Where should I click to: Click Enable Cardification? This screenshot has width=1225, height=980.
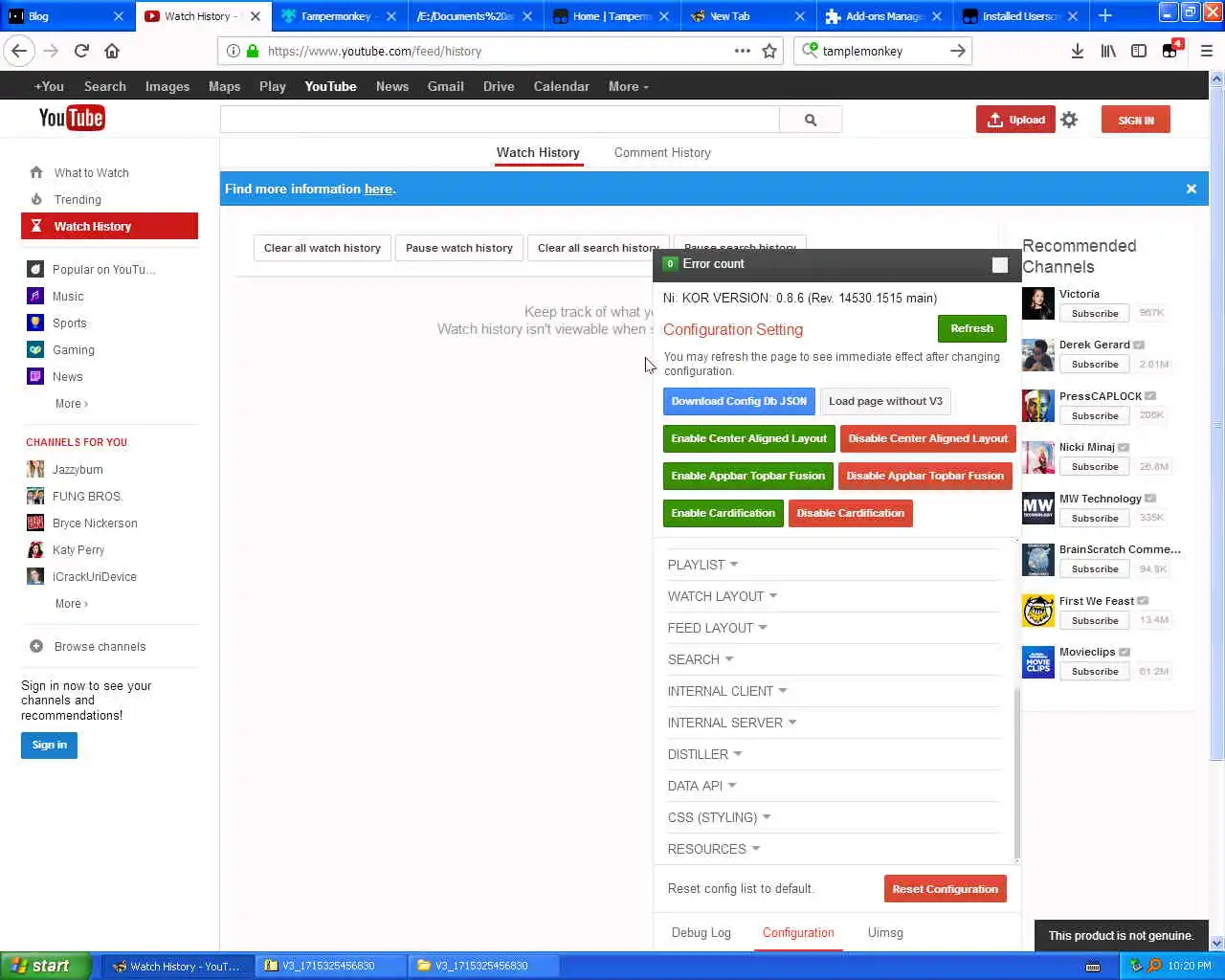point(723,513)
